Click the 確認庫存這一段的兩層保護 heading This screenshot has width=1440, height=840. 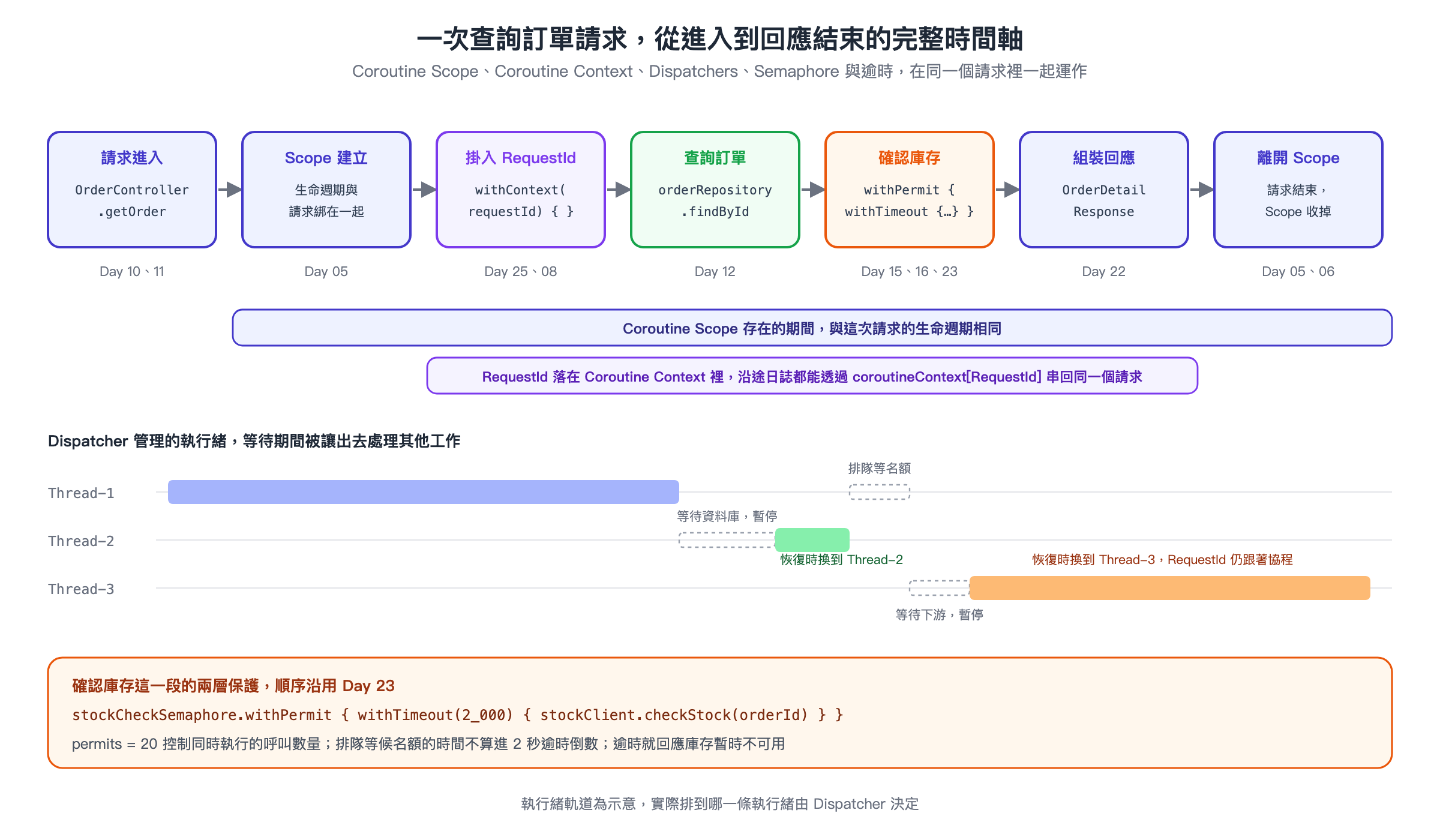click(233, 686)
